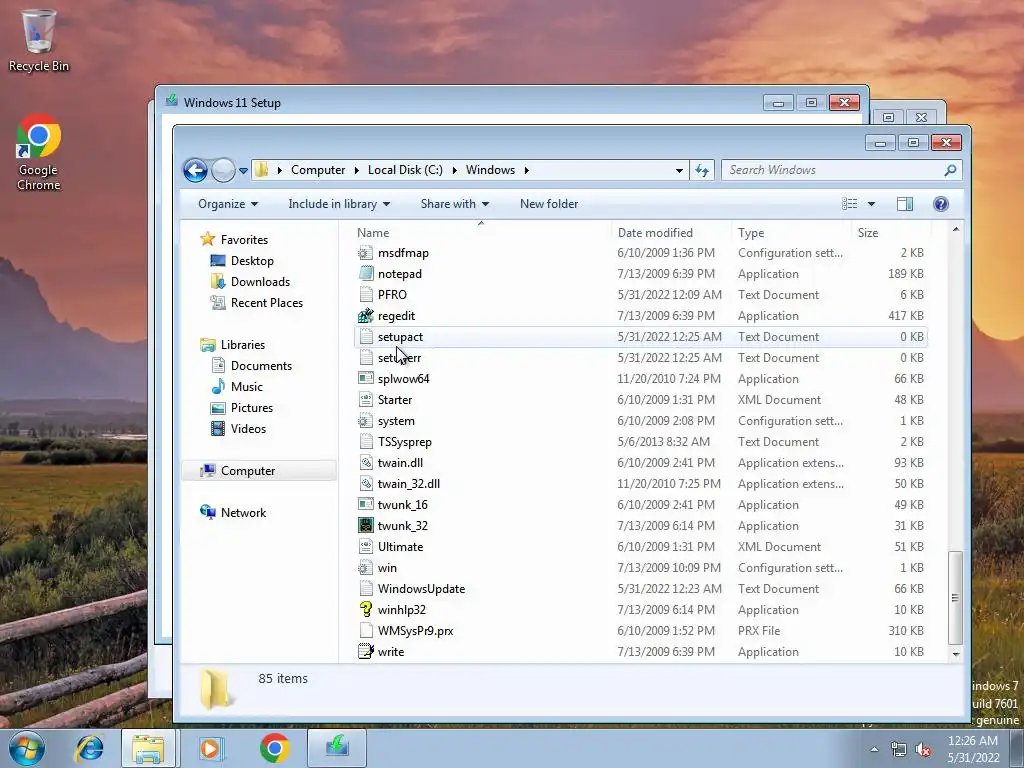1024x768 pixels.
Task: Open Desktop in the navigation pane
Action: 252,261
